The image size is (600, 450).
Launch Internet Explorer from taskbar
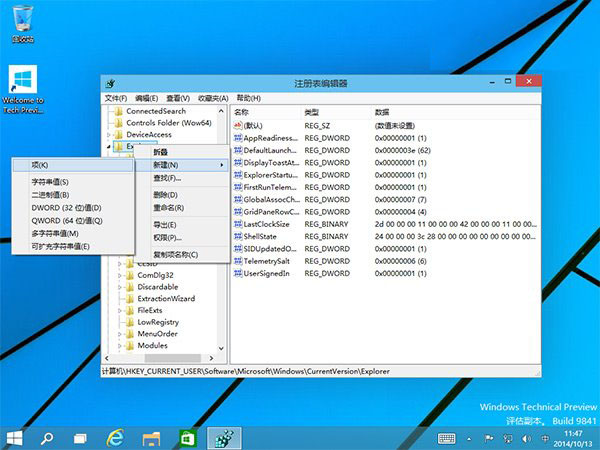115,437
